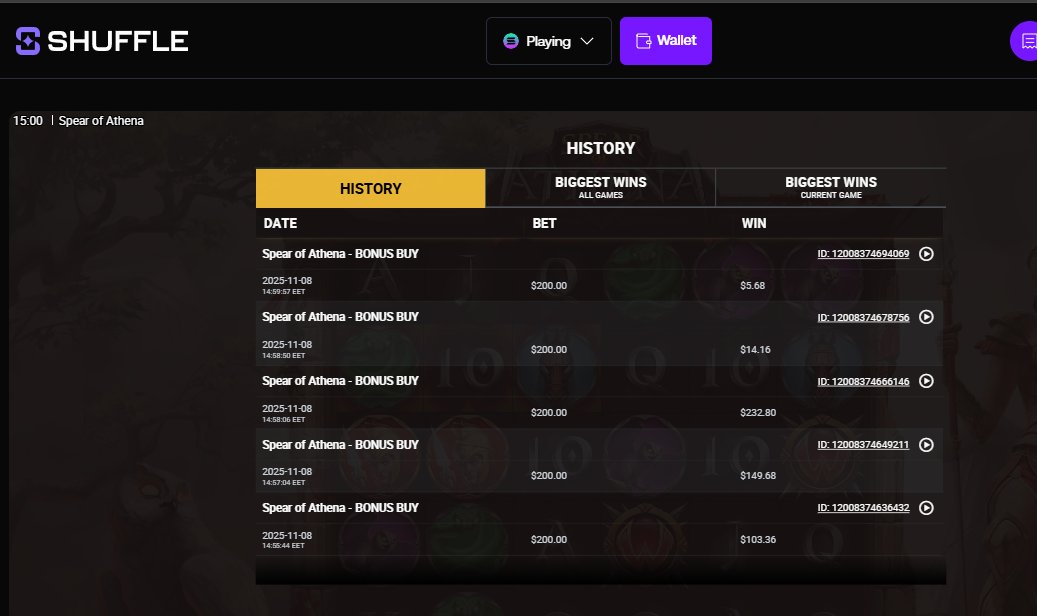This screenshot has width=1037, height=616.
Task: Replay round ID 12008374678756
Action: tap(926, 317)
